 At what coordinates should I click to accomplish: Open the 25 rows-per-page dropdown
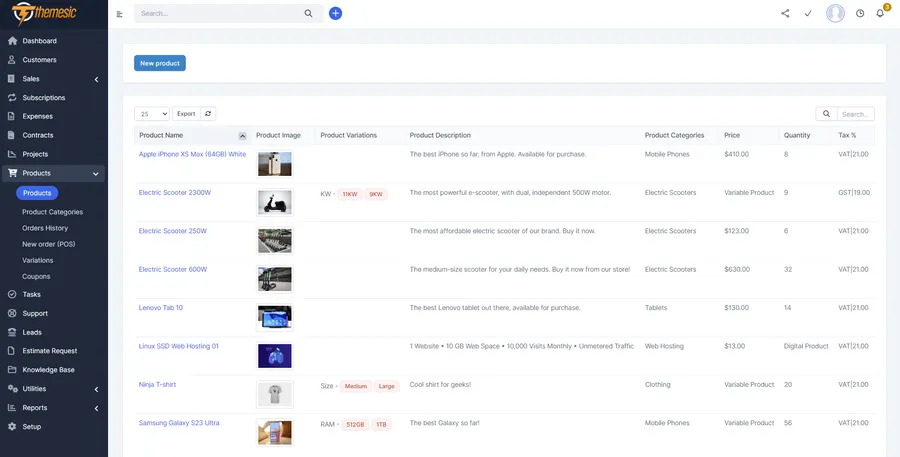[152, 114]
